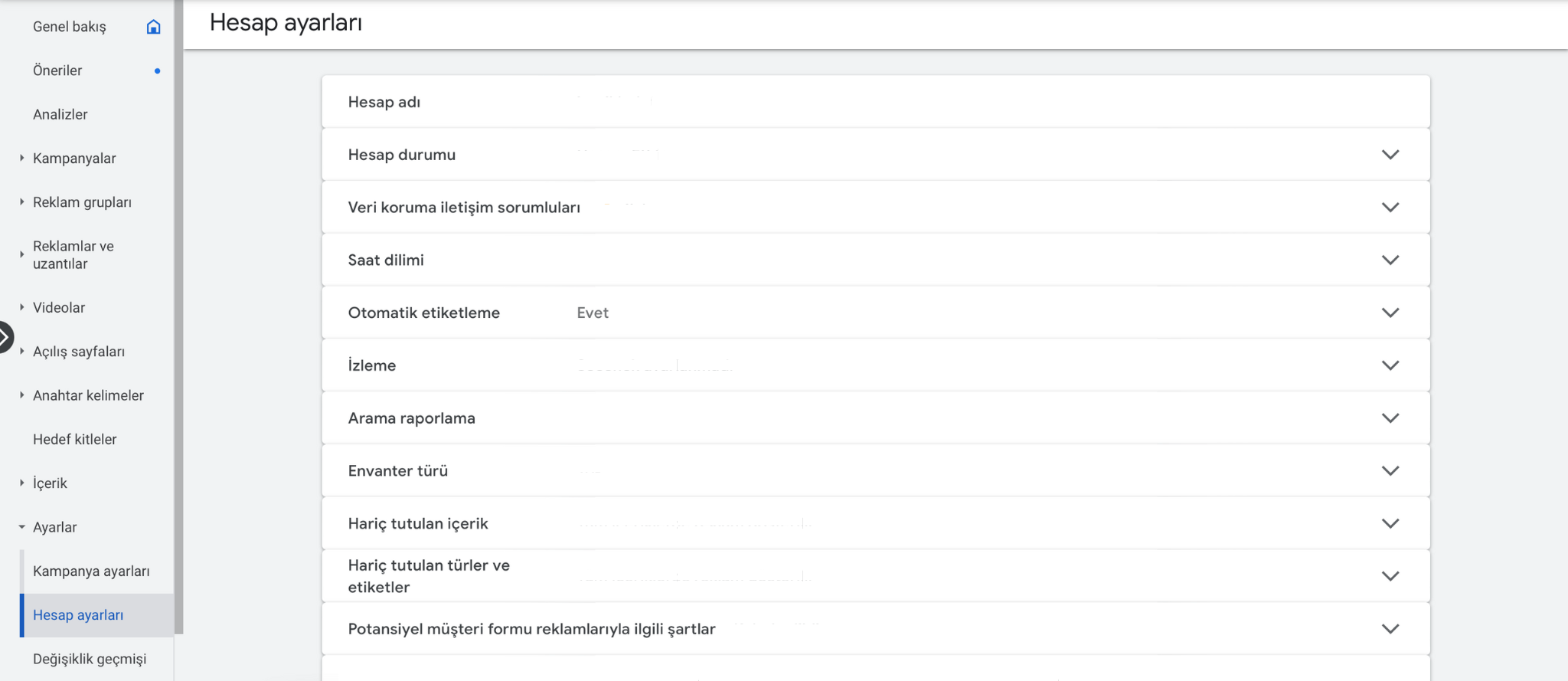Open Envanter türü chevron
Viewport: 1568px width, 681px height.
tap(1390, 471)
